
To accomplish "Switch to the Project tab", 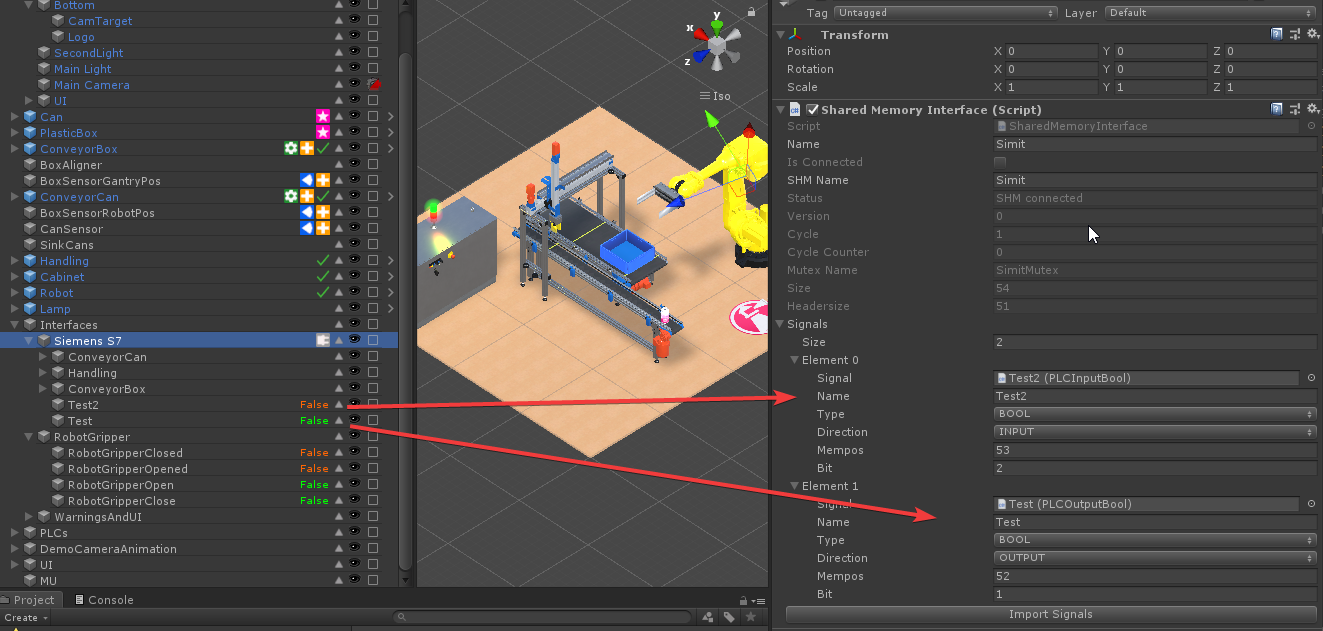I will coord(34,600).
